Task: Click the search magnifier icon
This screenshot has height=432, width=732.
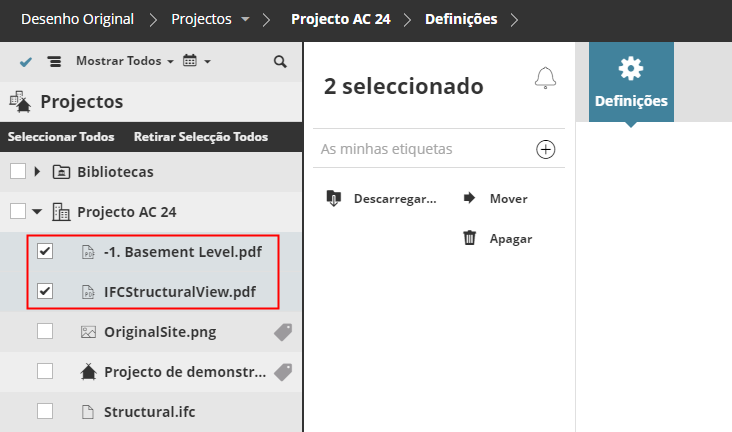Action: 280,62
